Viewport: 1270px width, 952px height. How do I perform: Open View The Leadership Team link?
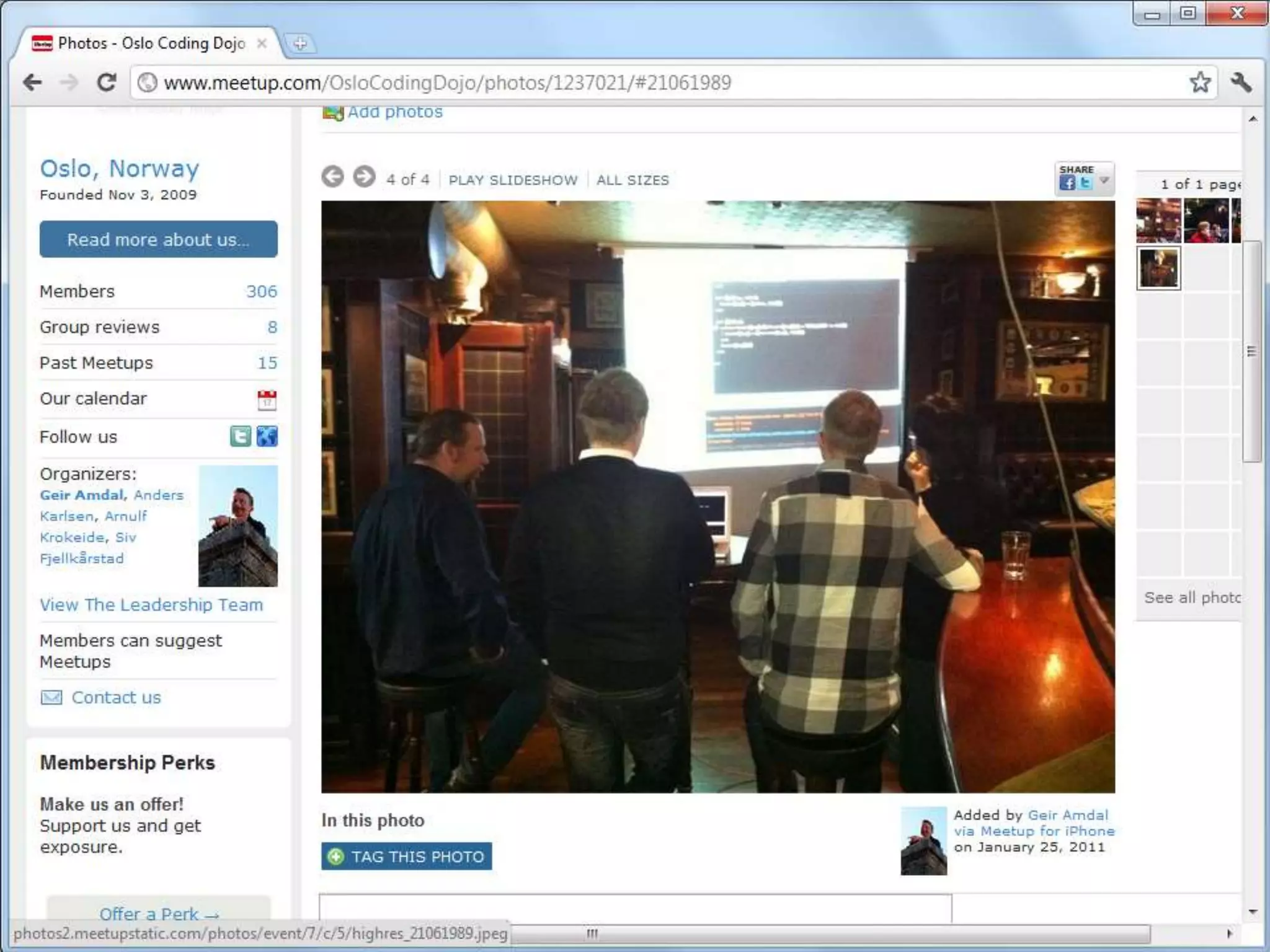click(151, 604)
